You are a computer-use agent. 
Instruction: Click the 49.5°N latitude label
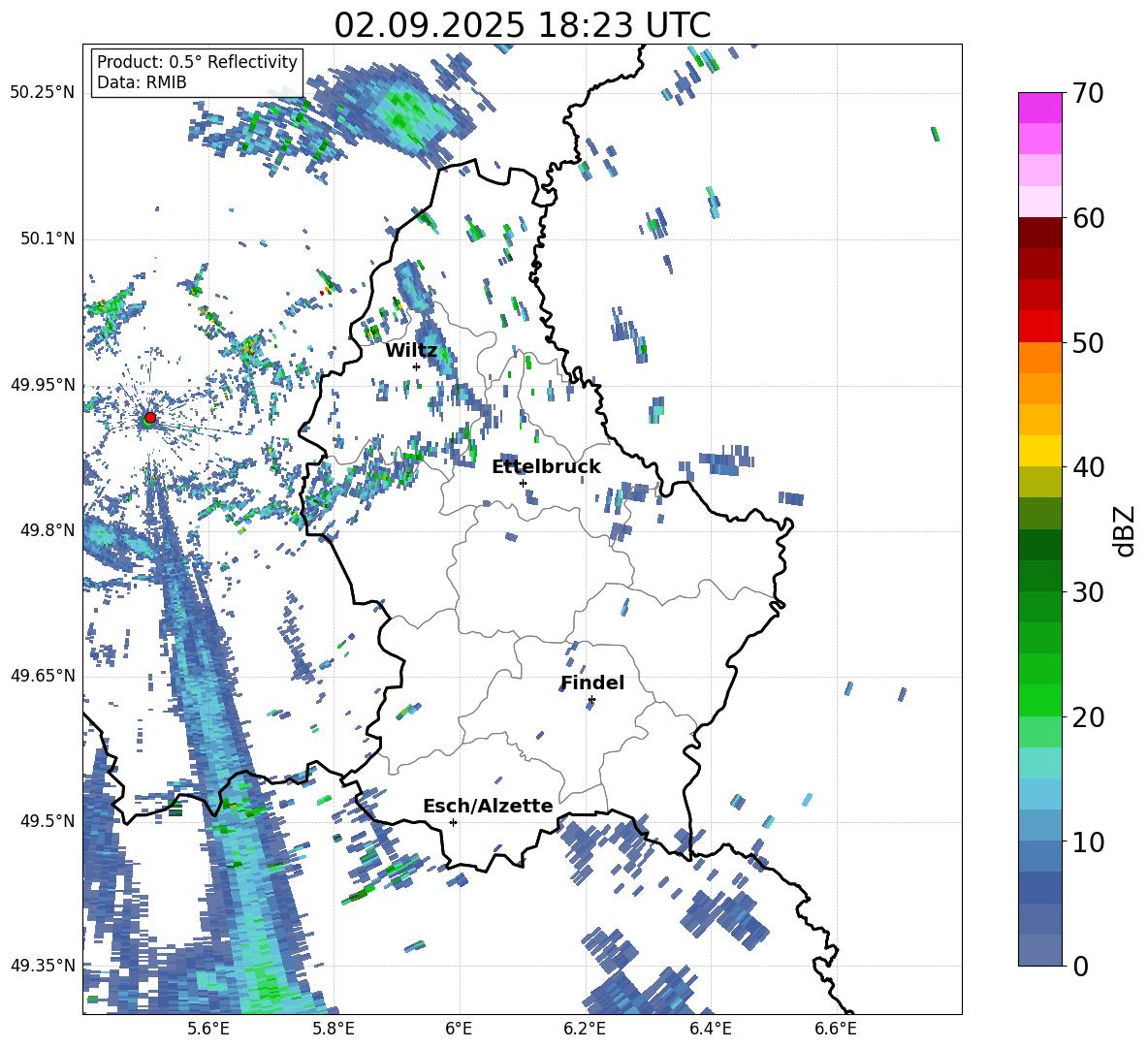(47, 820)
